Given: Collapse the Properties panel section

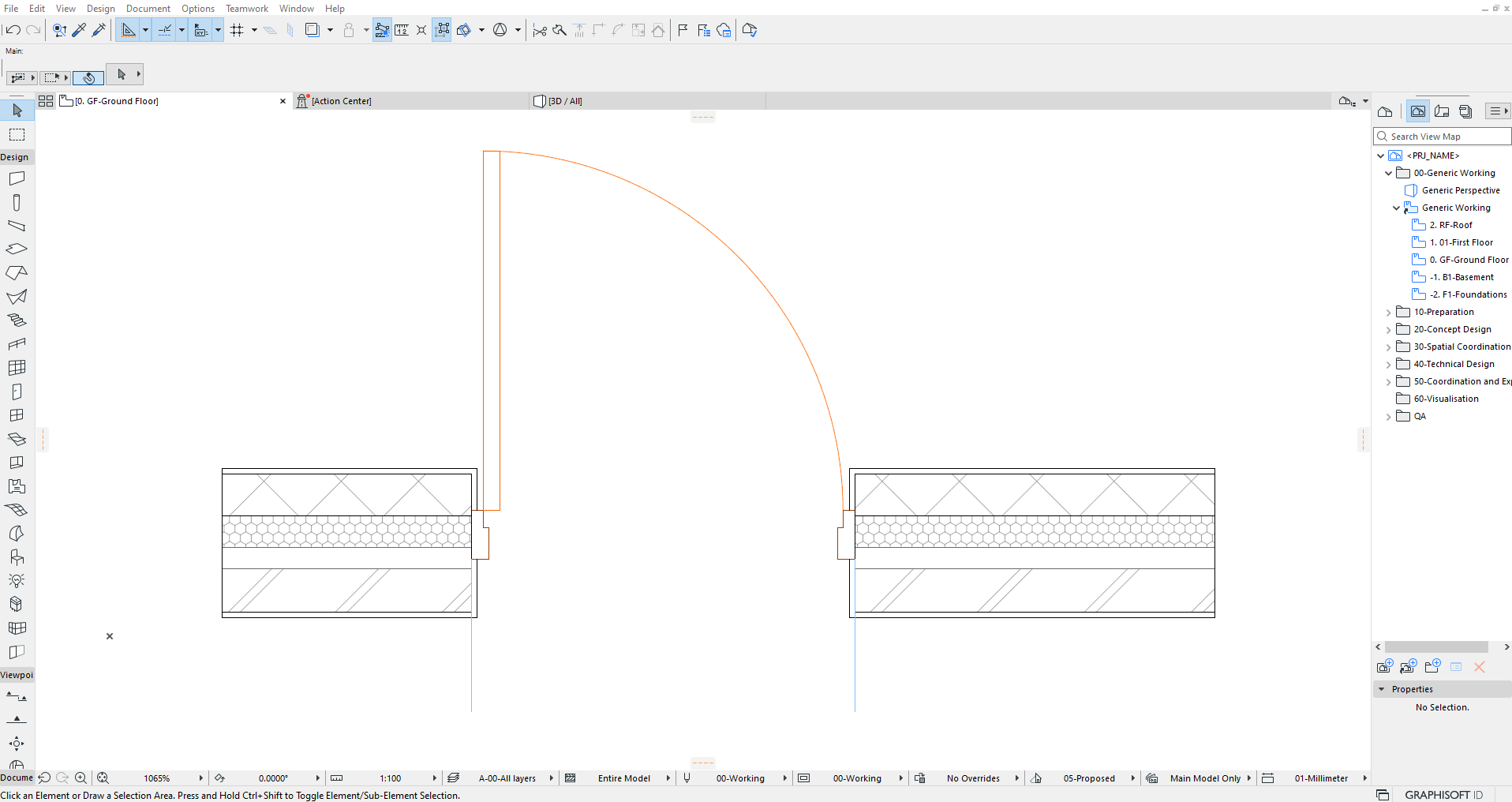Looking at the screenshot, I should [1381, 689].
